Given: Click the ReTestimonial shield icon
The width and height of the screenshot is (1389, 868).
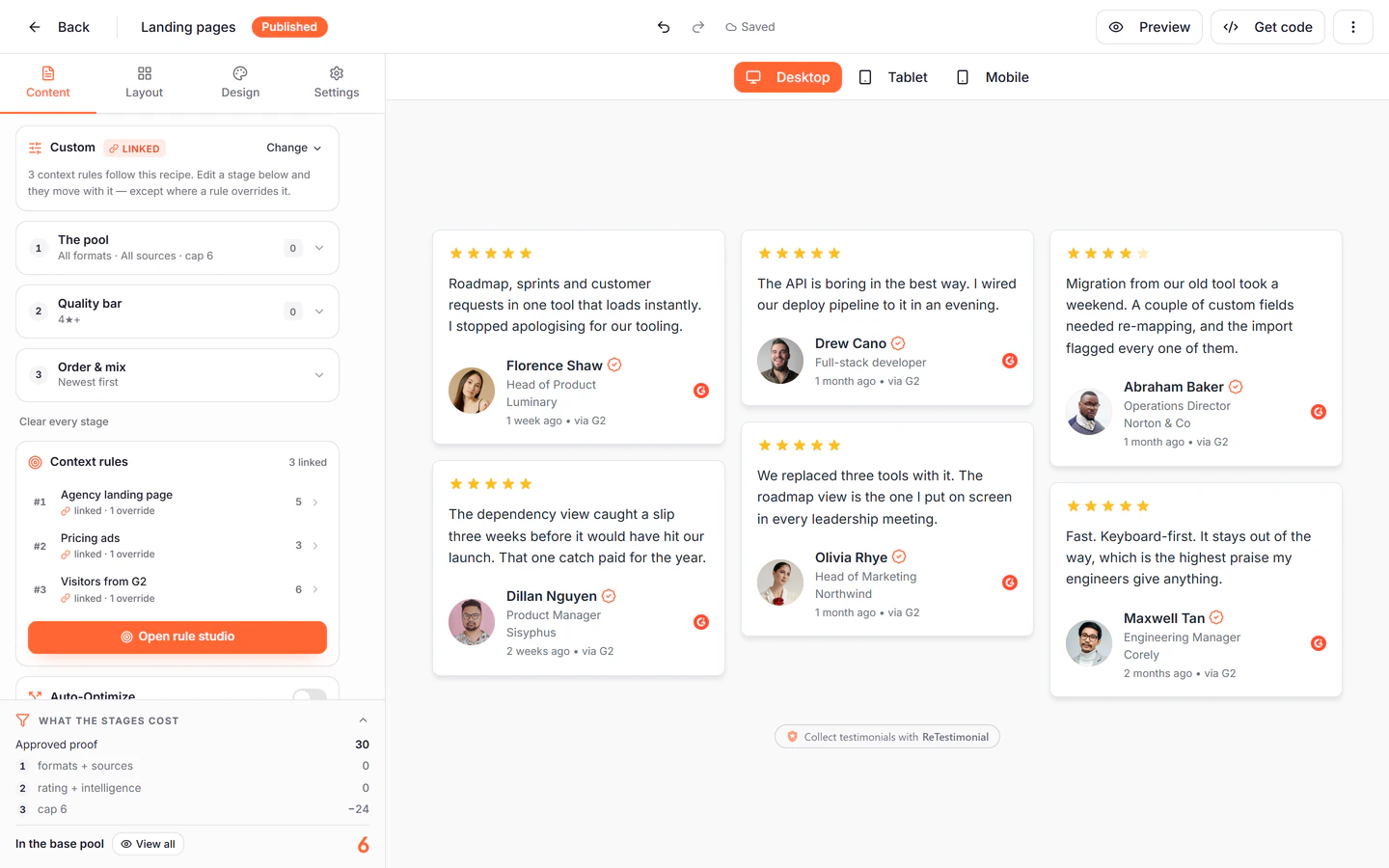Looking at the screenshot, I should (x=792, y=737).
